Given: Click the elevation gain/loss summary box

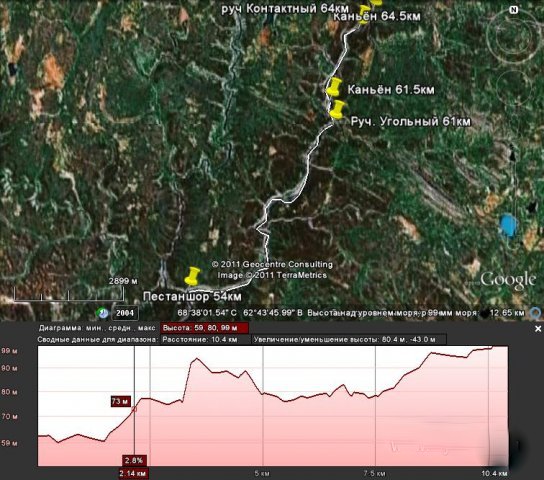Looking at the screenshot, I should 349,340.
